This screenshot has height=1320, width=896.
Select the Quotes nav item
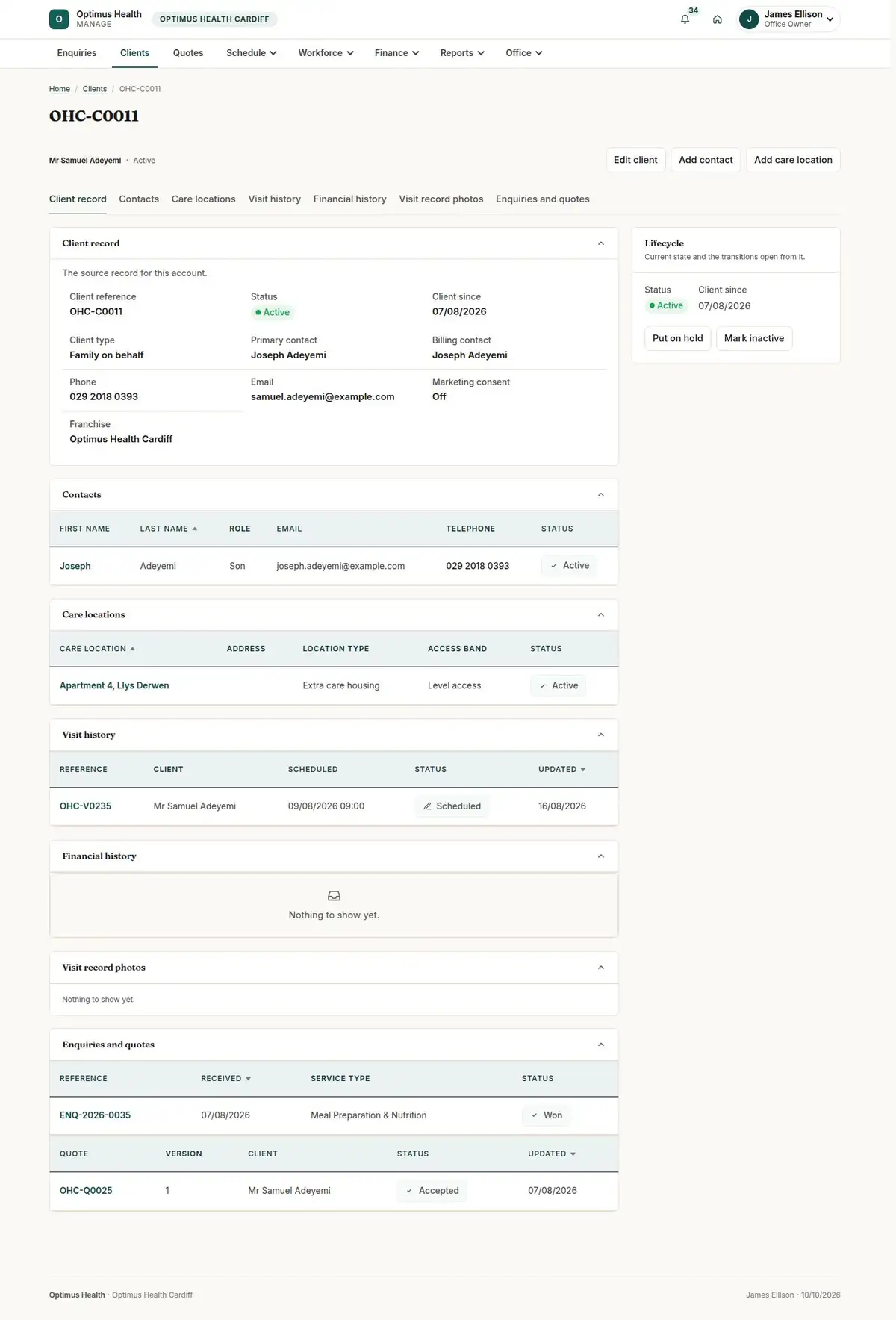point(188,53)
